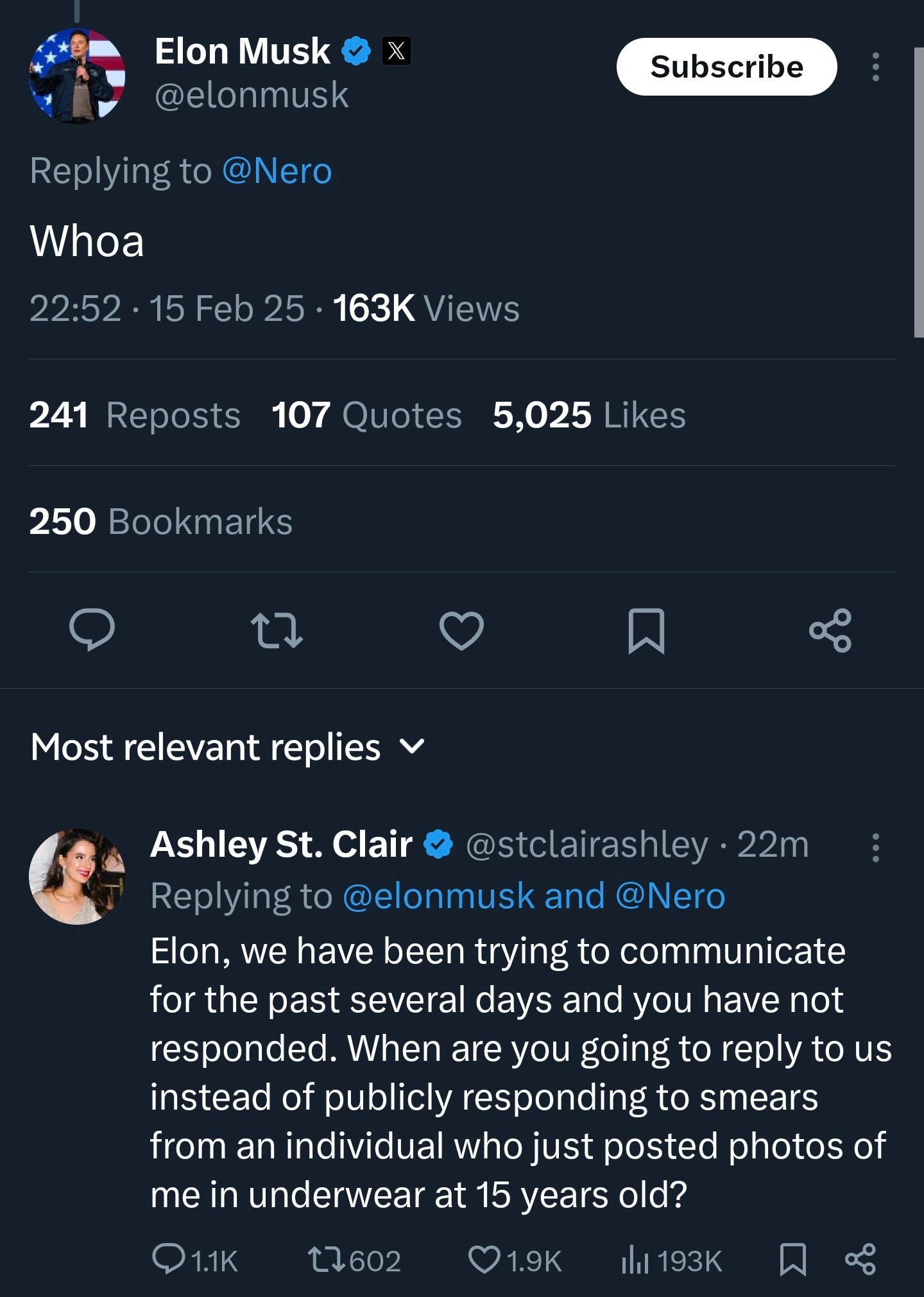Screen dimensions: 924x1297
Task: Open the @Nero mention link in the main post
Action: [277, 171]
